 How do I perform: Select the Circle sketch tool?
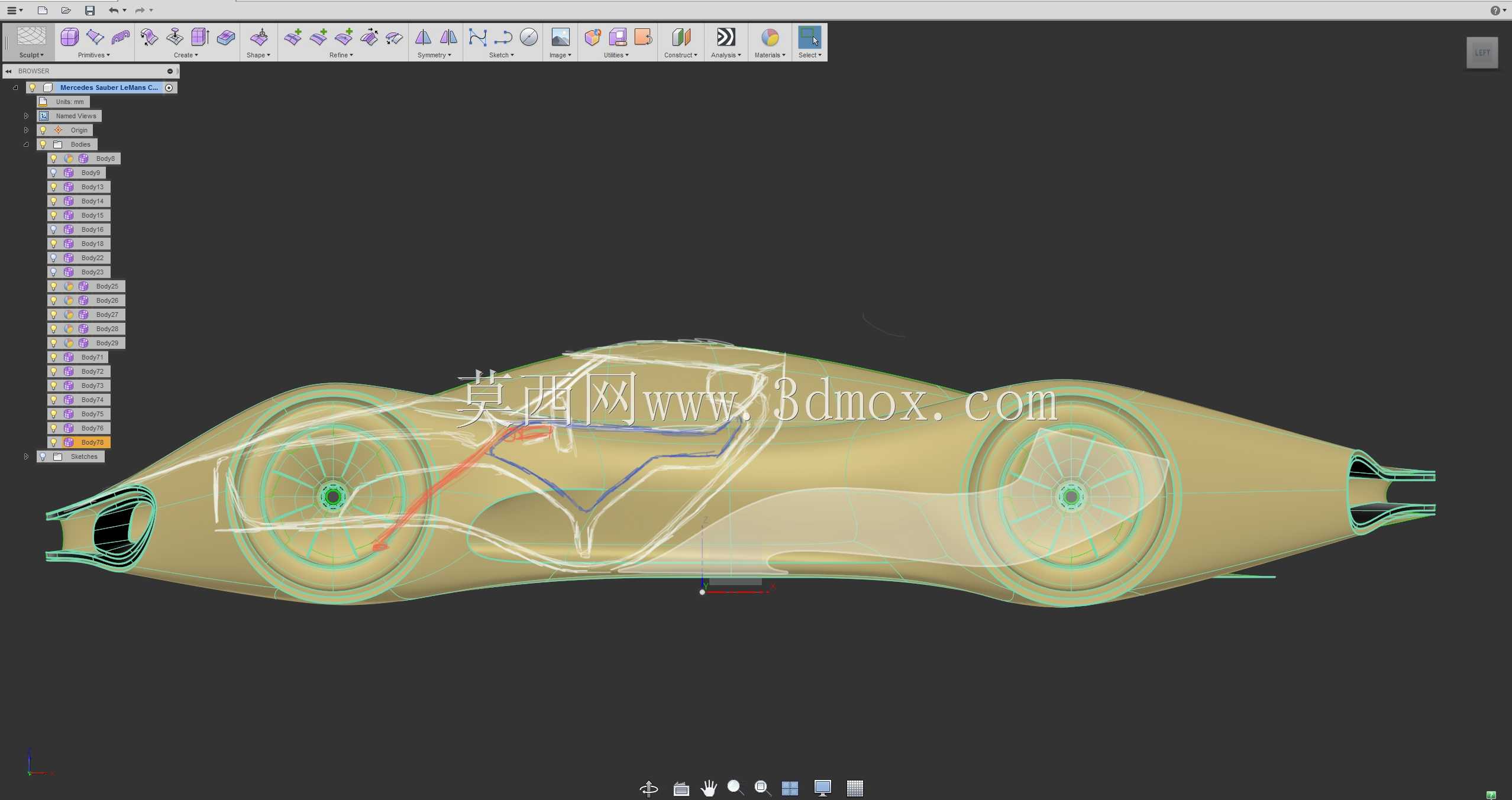pyautogui.click(x=529, y=37)
